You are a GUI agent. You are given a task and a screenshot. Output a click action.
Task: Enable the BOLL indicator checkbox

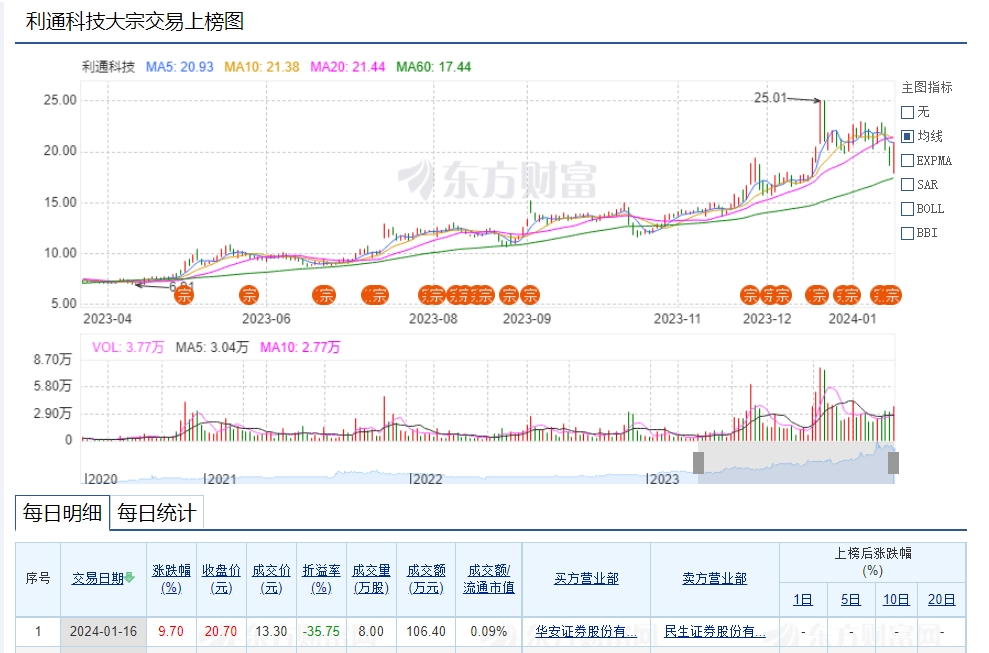[x=908, y=209]
